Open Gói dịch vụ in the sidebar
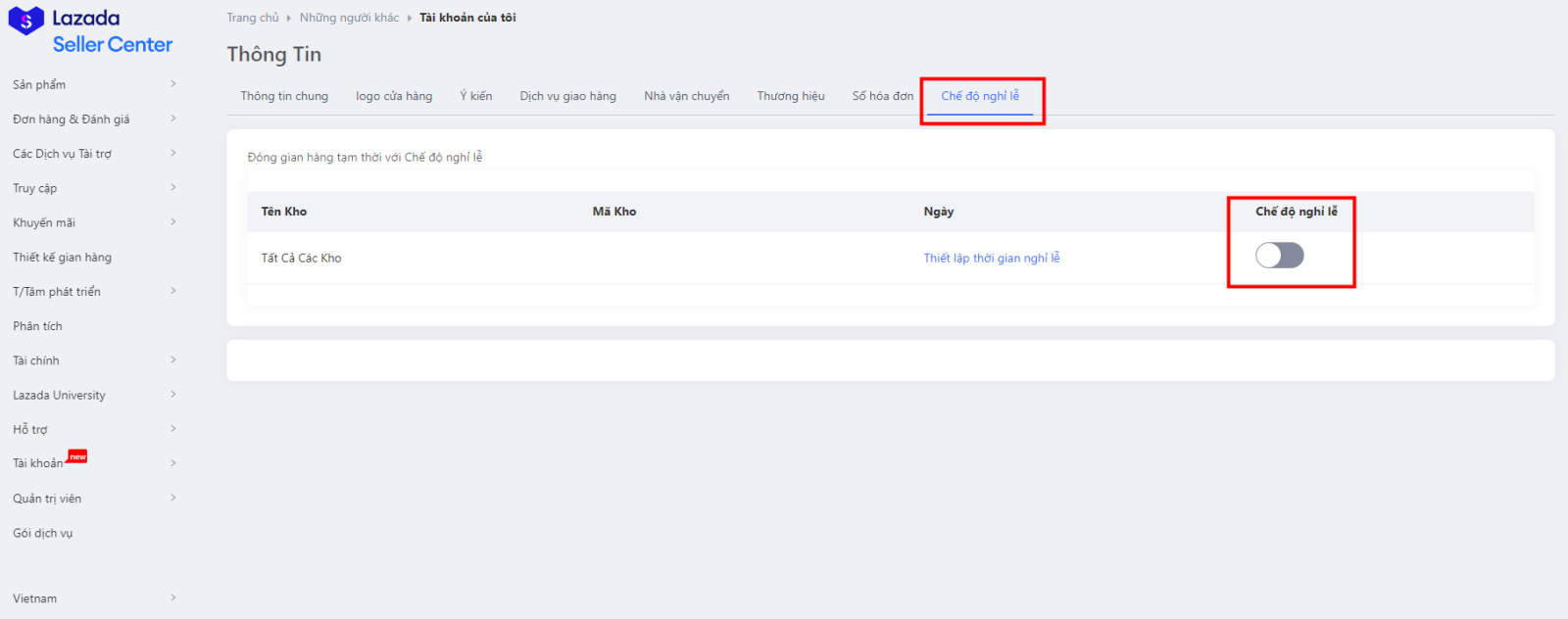Screen dimensions: 1568x619 [42, 534]
